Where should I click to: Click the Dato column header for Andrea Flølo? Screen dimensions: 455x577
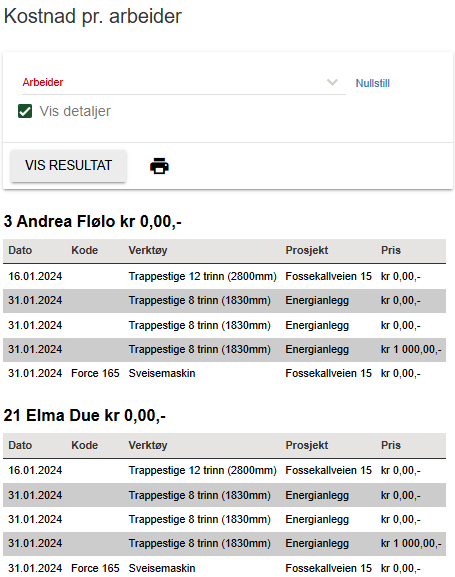point(20,250)
